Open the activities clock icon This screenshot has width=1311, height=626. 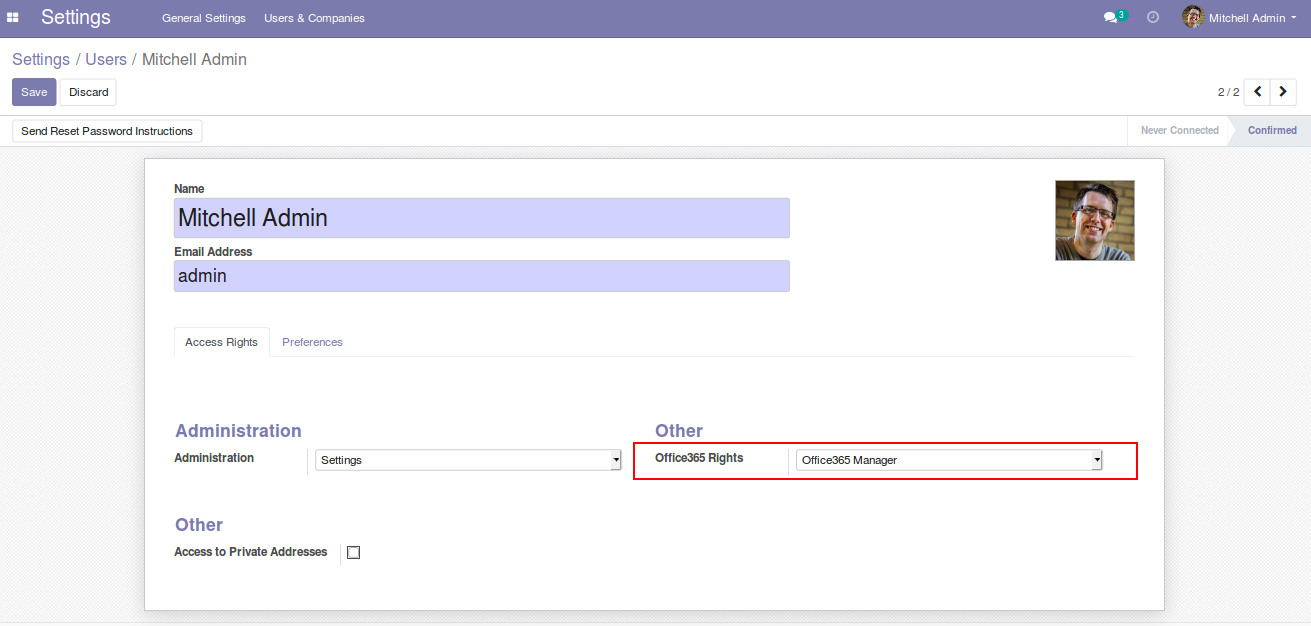click(1153, 18)
